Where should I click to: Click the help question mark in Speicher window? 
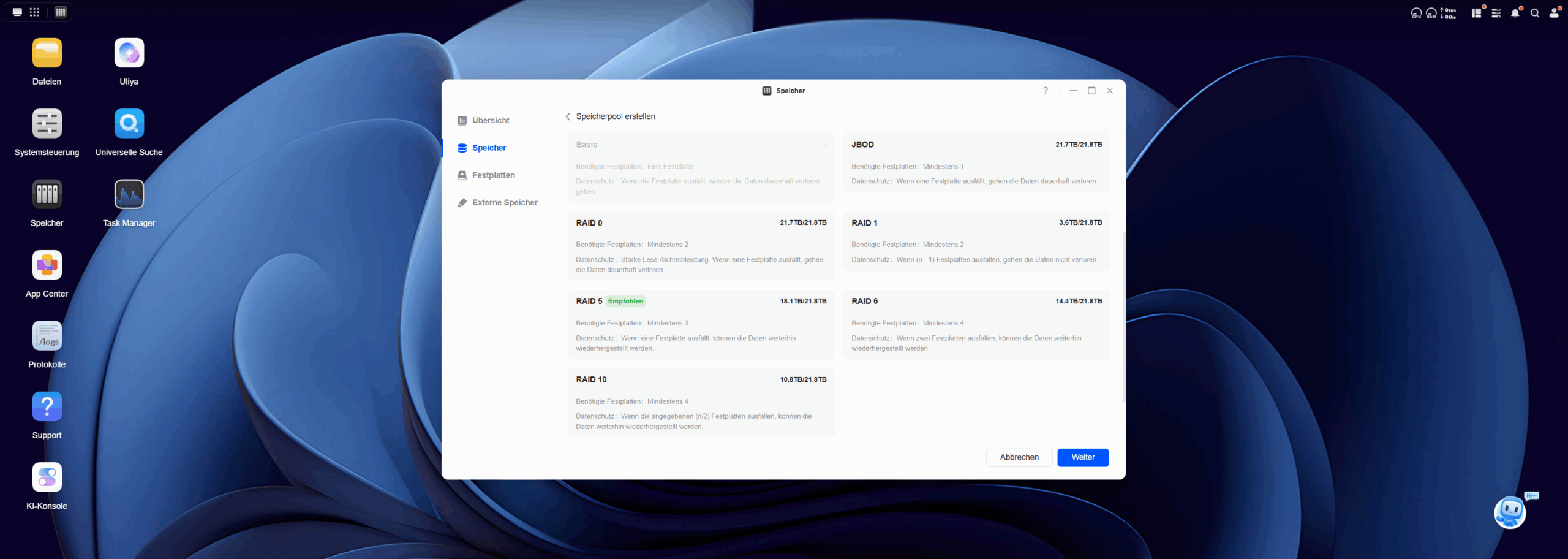[x=1046, y=91]
